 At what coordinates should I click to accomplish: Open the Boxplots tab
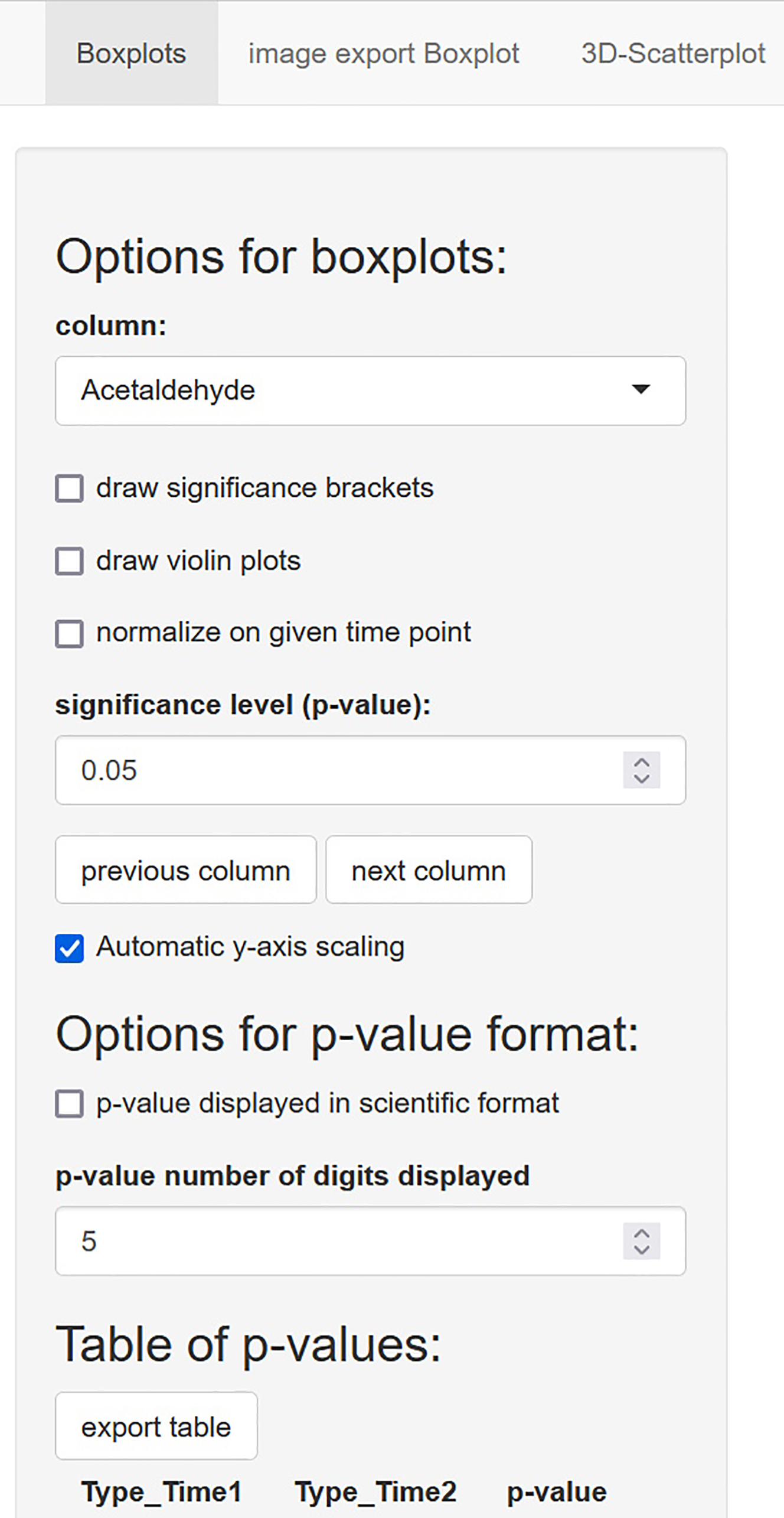[x=131, y=53]
